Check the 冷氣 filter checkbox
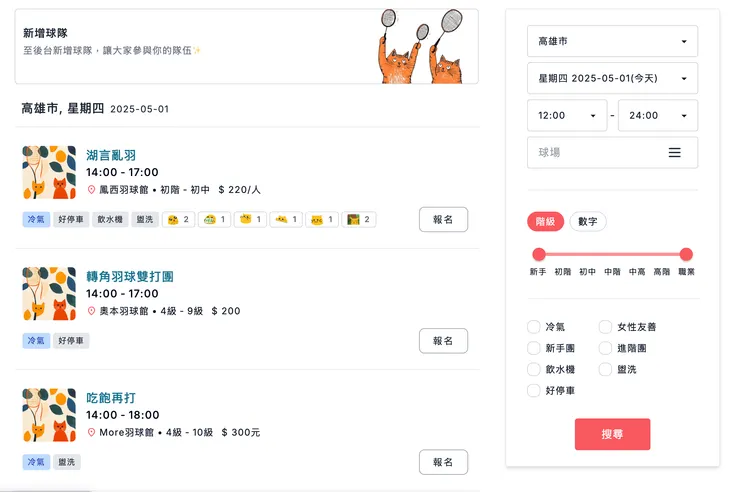This screenshot has height=492, width=740. 534,327
